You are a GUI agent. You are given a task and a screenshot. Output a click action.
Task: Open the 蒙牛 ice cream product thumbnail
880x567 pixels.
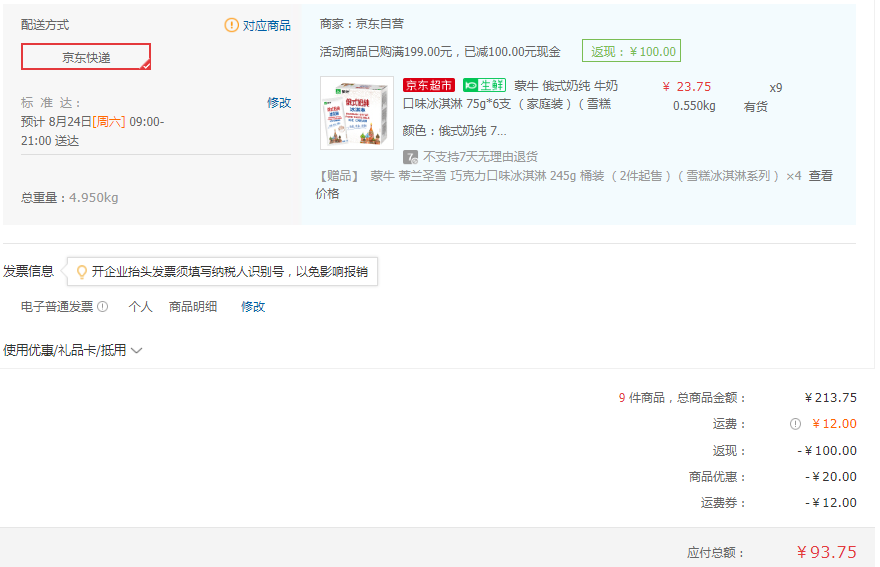pyautogui.click(x=357, y=113)
